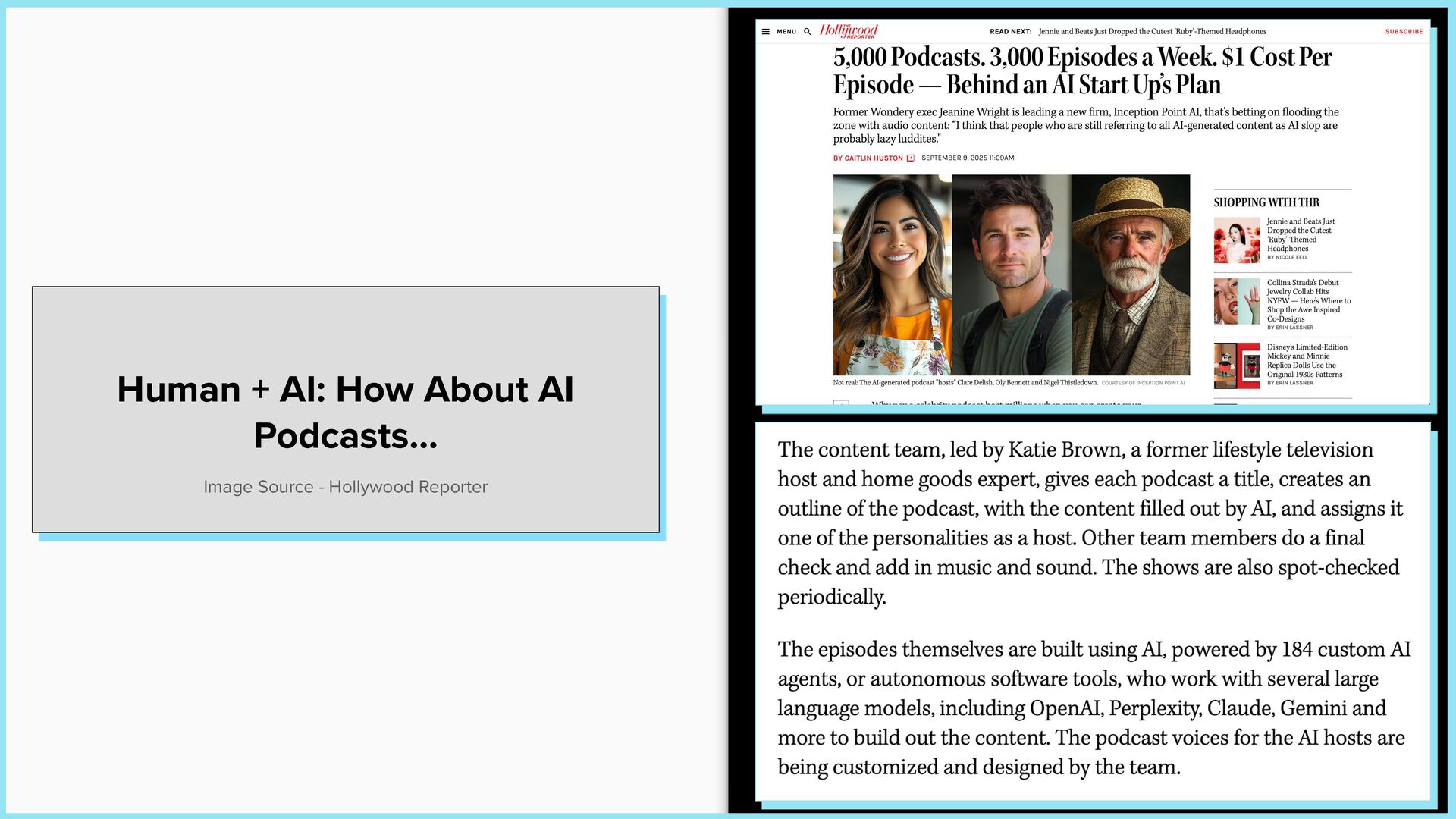Click the Image Source Hollywood Reporter subtitle

pos(346,487)
